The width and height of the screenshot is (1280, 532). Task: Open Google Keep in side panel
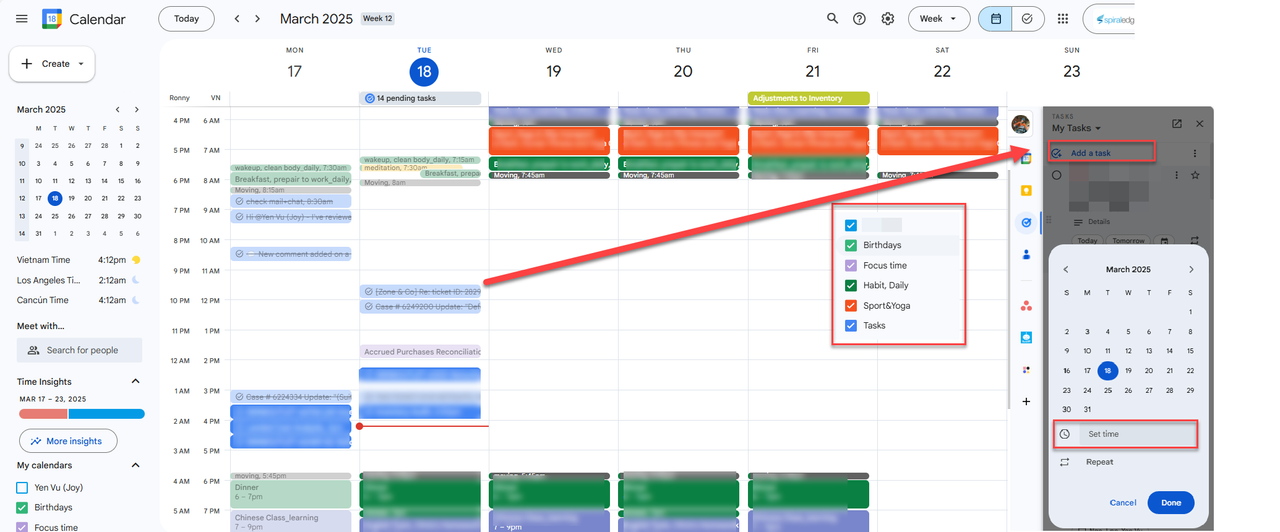coord(1026,190)
